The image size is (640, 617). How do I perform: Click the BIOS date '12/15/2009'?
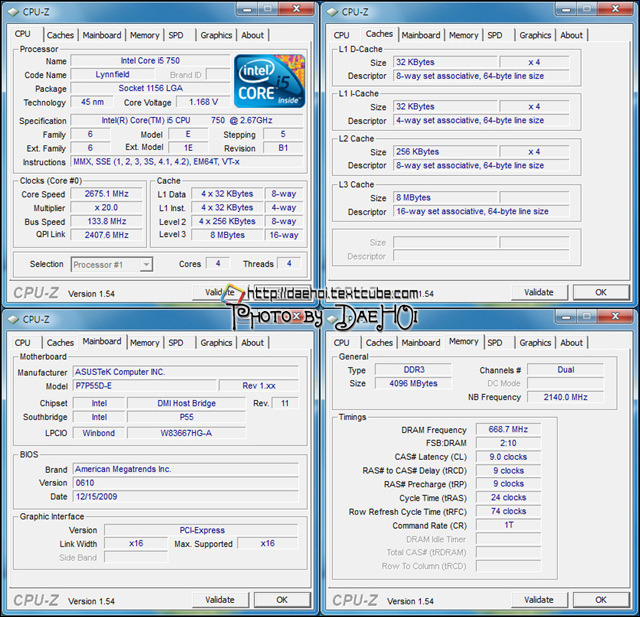(186, 497)
